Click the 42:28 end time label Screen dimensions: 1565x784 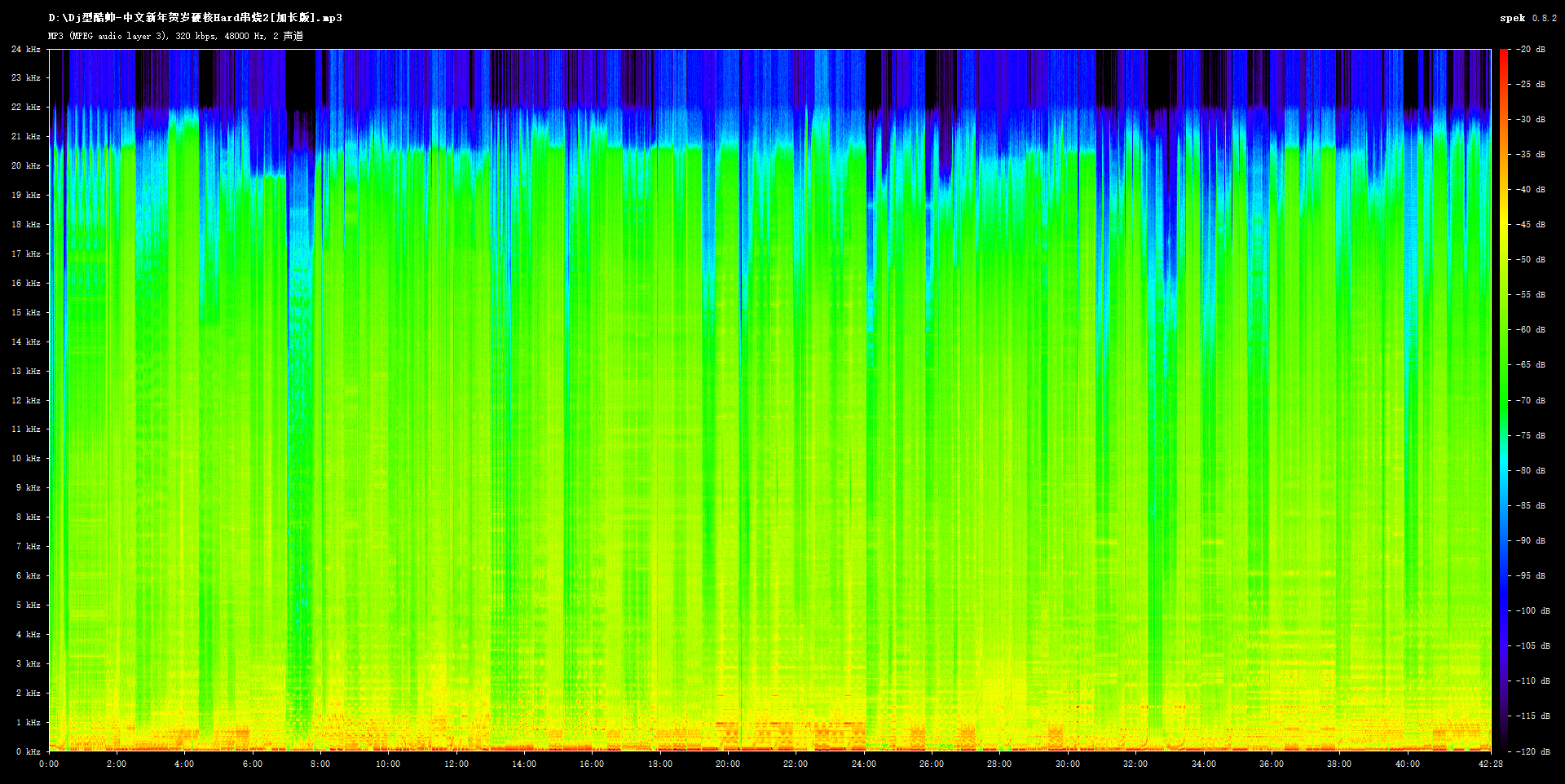tap(1490, 764)
